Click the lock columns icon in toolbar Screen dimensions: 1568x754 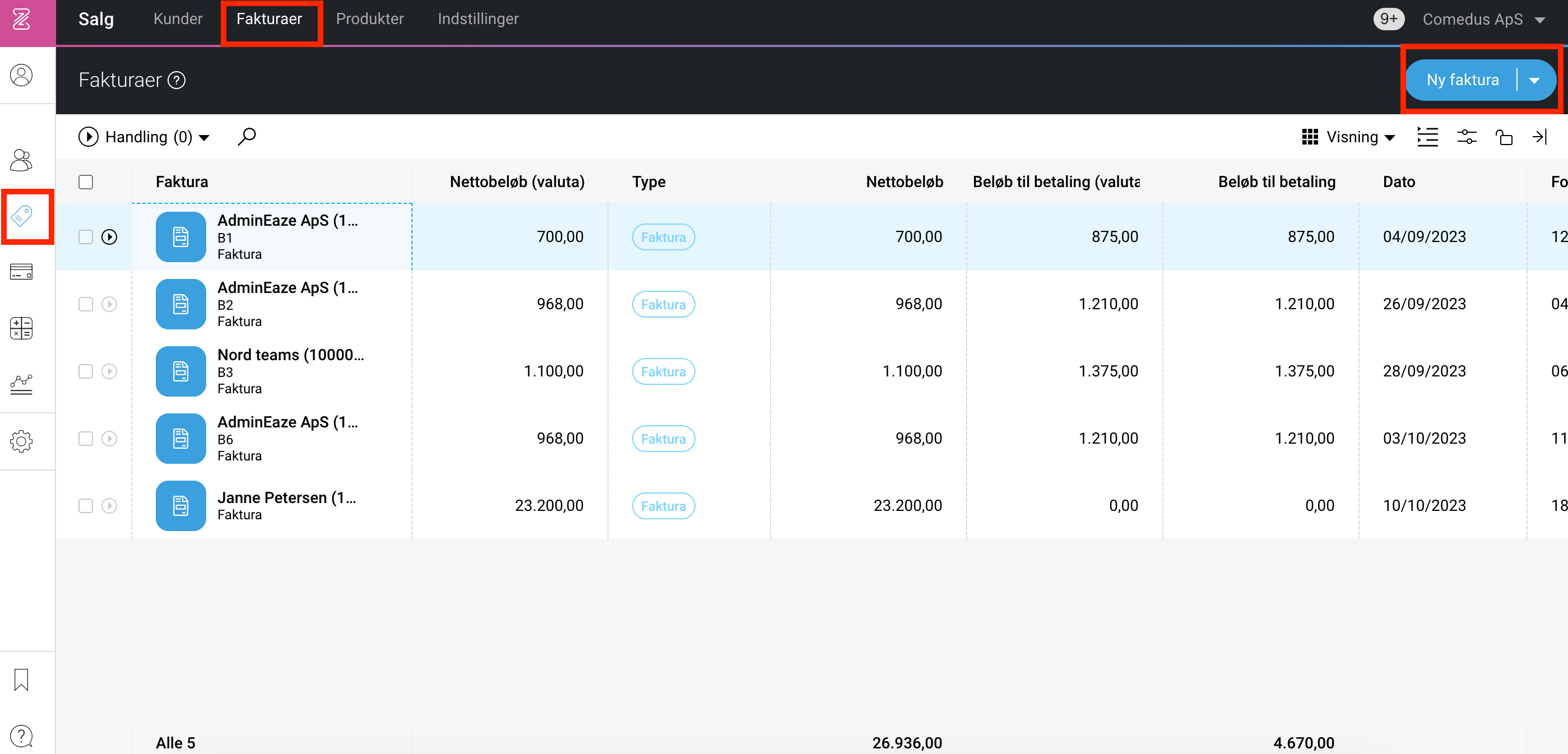coord(1504,137)
